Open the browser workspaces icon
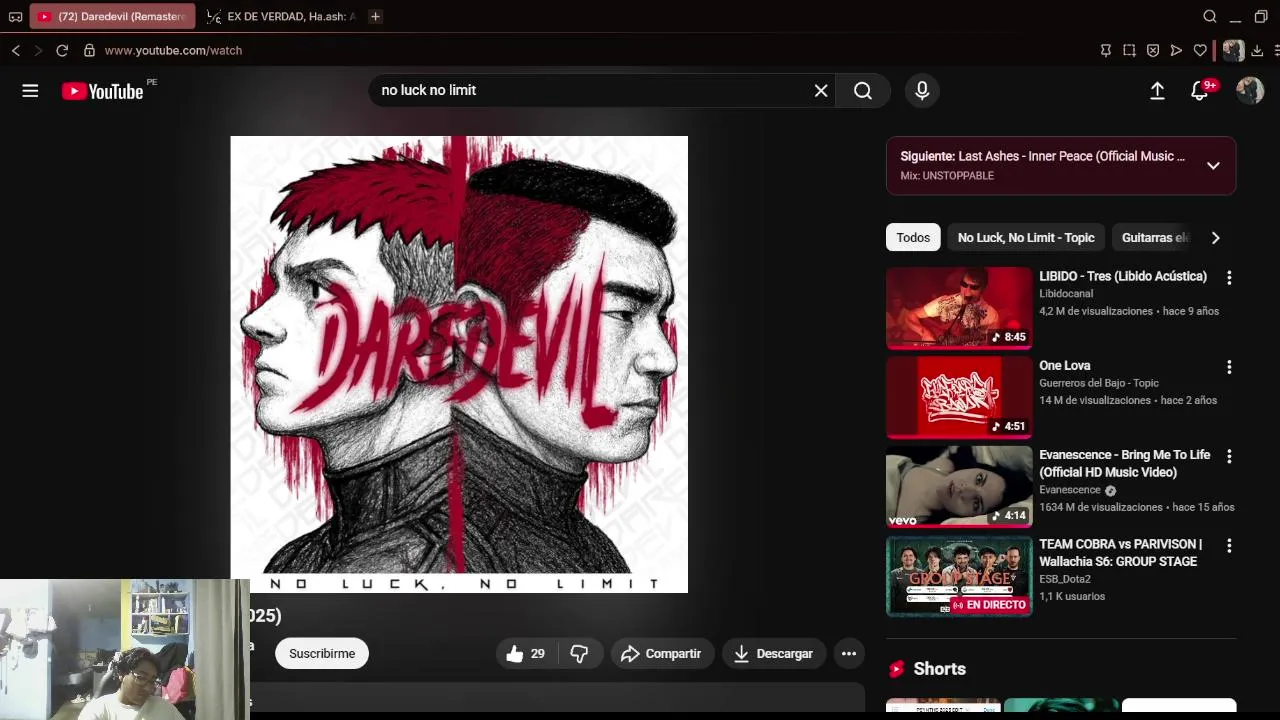 [x=15, y=16]
